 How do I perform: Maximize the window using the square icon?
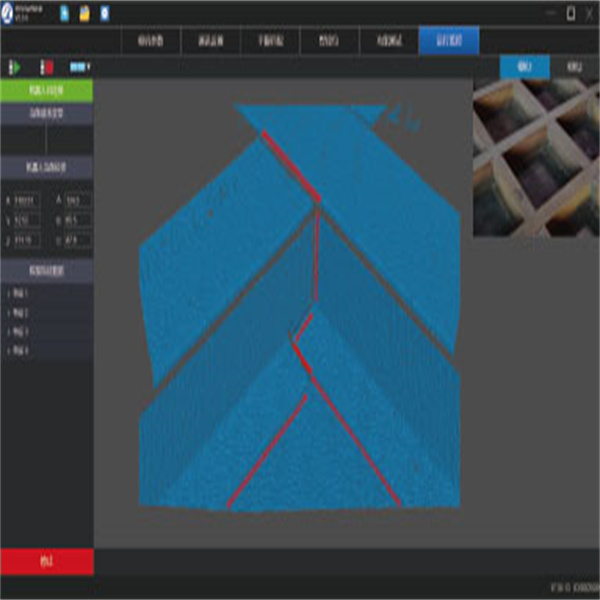570,13
